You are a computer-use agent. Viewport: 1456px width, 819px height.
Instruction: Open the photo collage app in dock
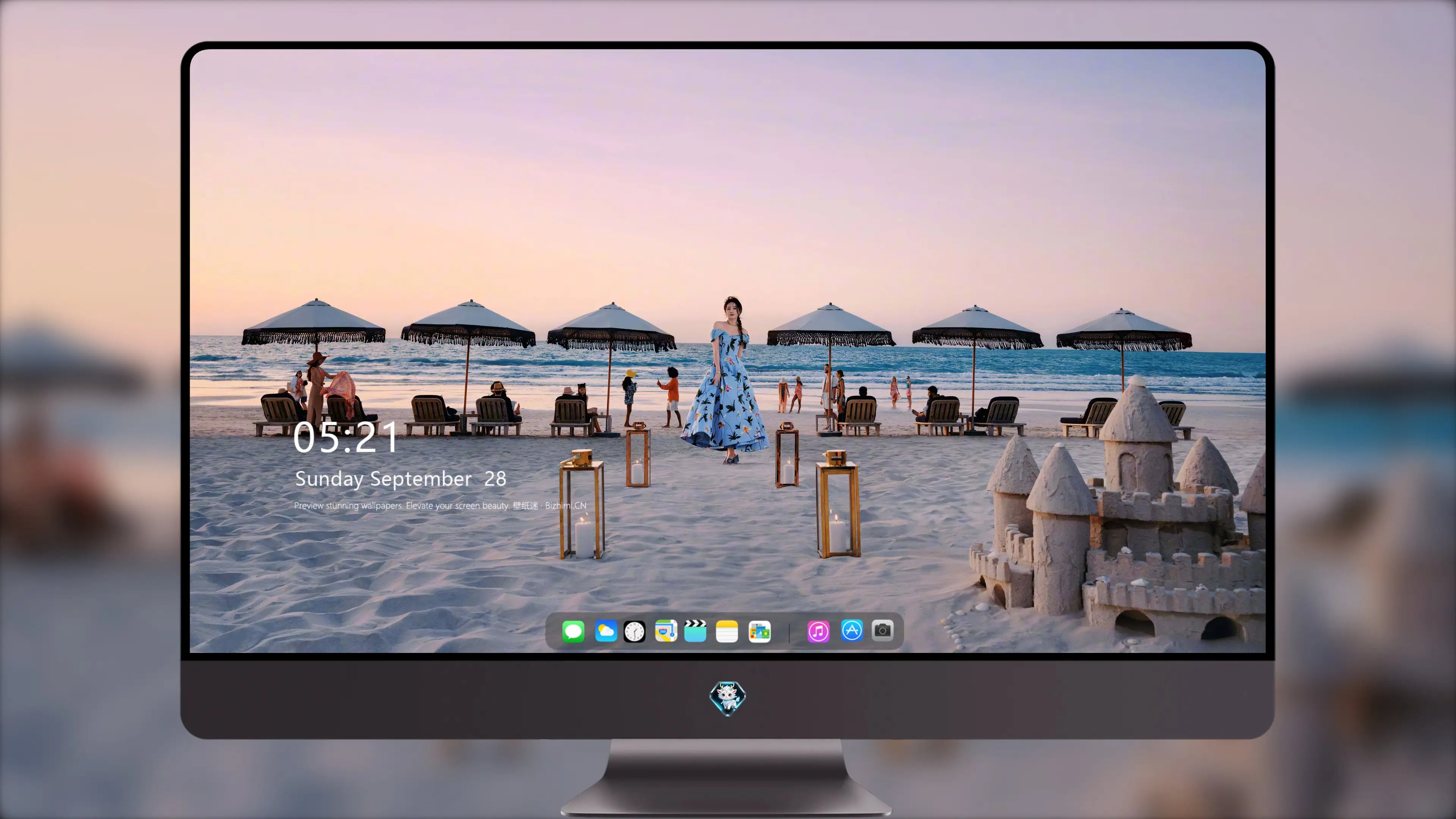coord(759,631)
